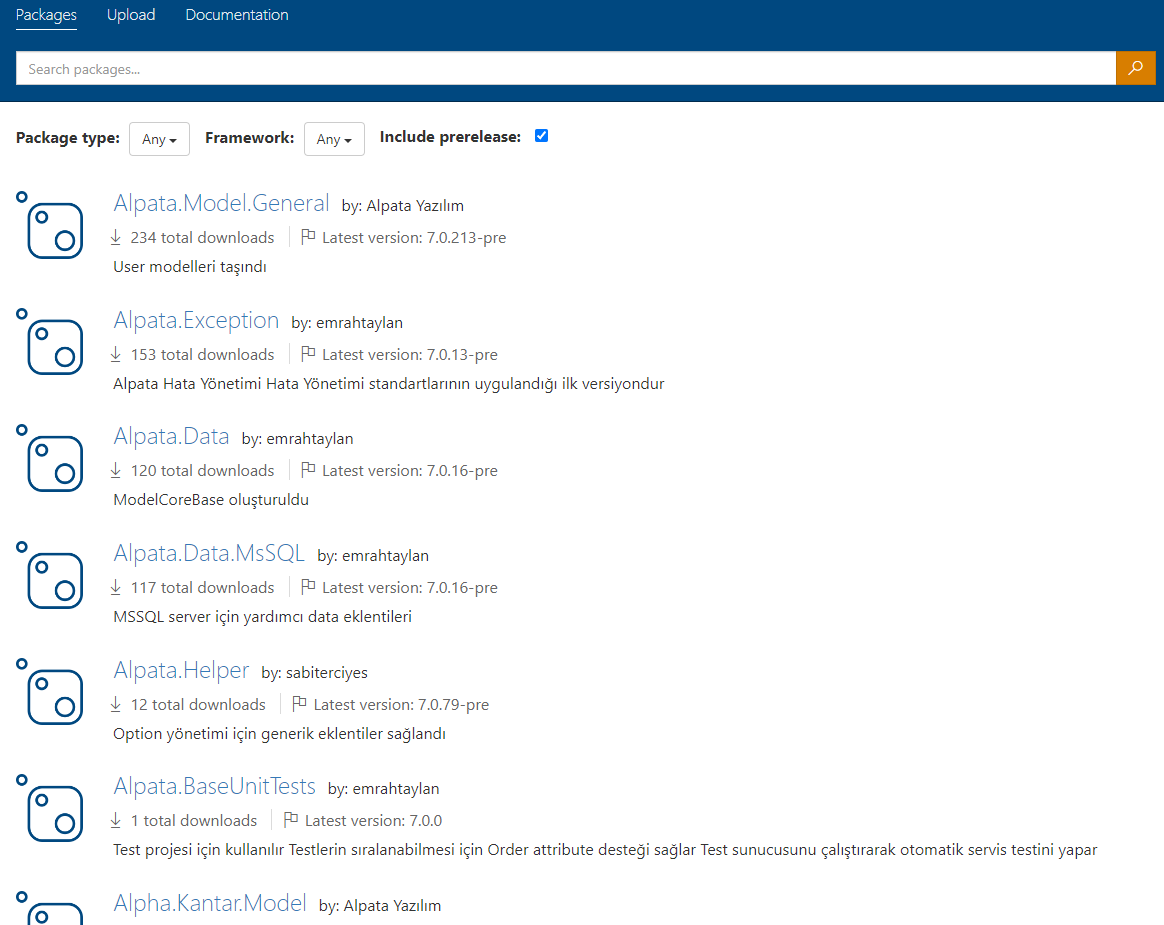Uncheck the Include prerelease checkbox

(541, 136)
